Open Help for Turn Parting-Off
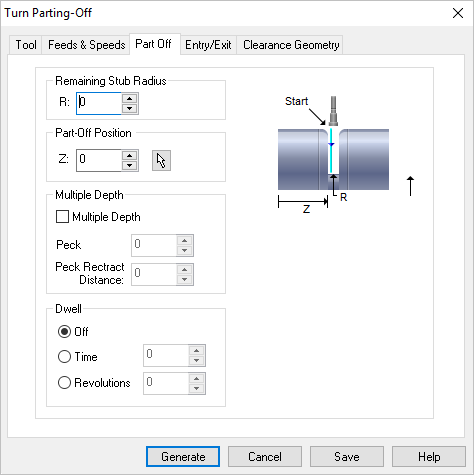This screenshot has width=474, height=475. (x=429, y=457)
